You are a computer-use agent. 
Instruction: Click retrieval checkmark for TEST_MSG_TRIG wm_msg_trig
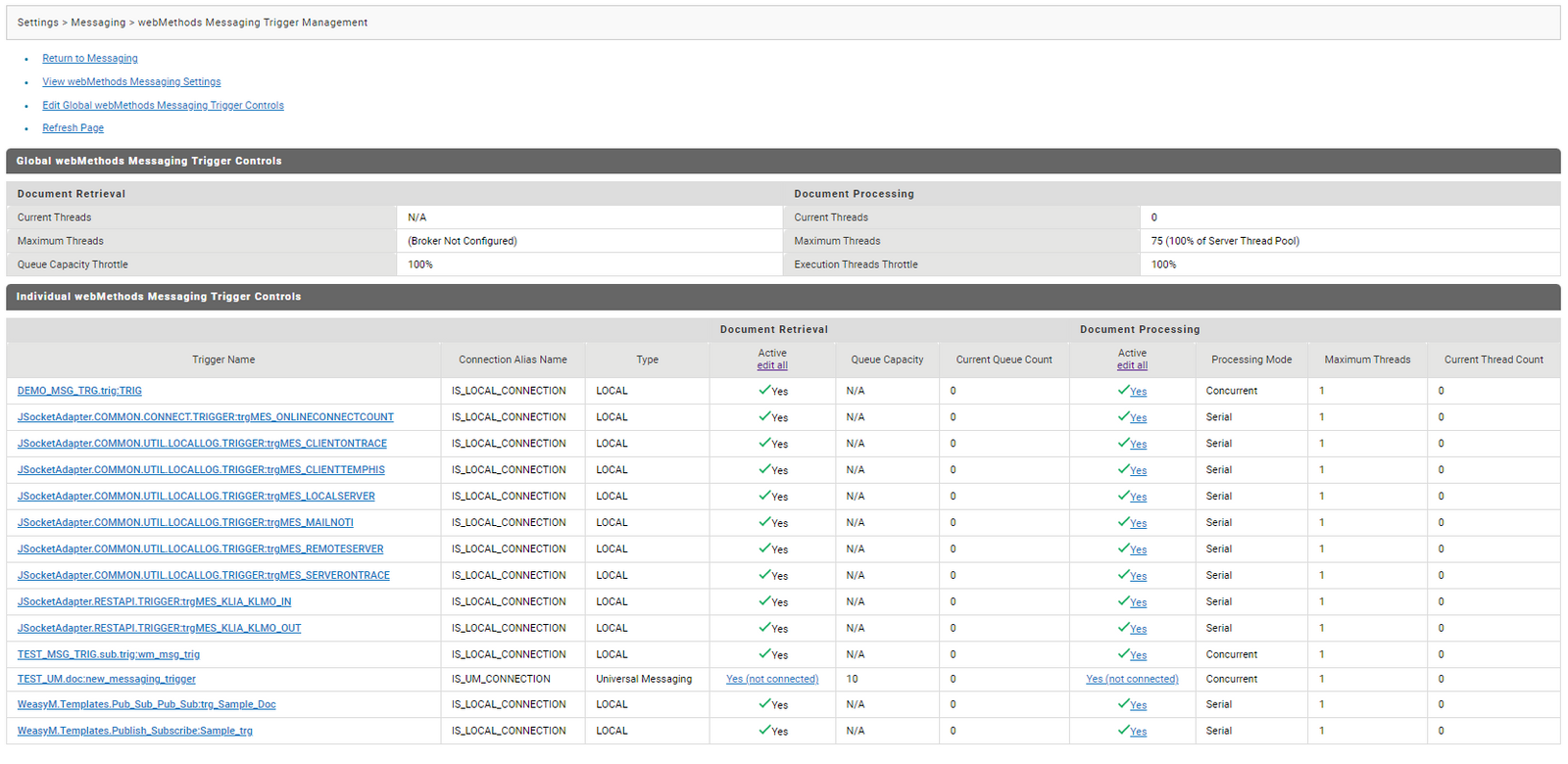click(764, 654)
